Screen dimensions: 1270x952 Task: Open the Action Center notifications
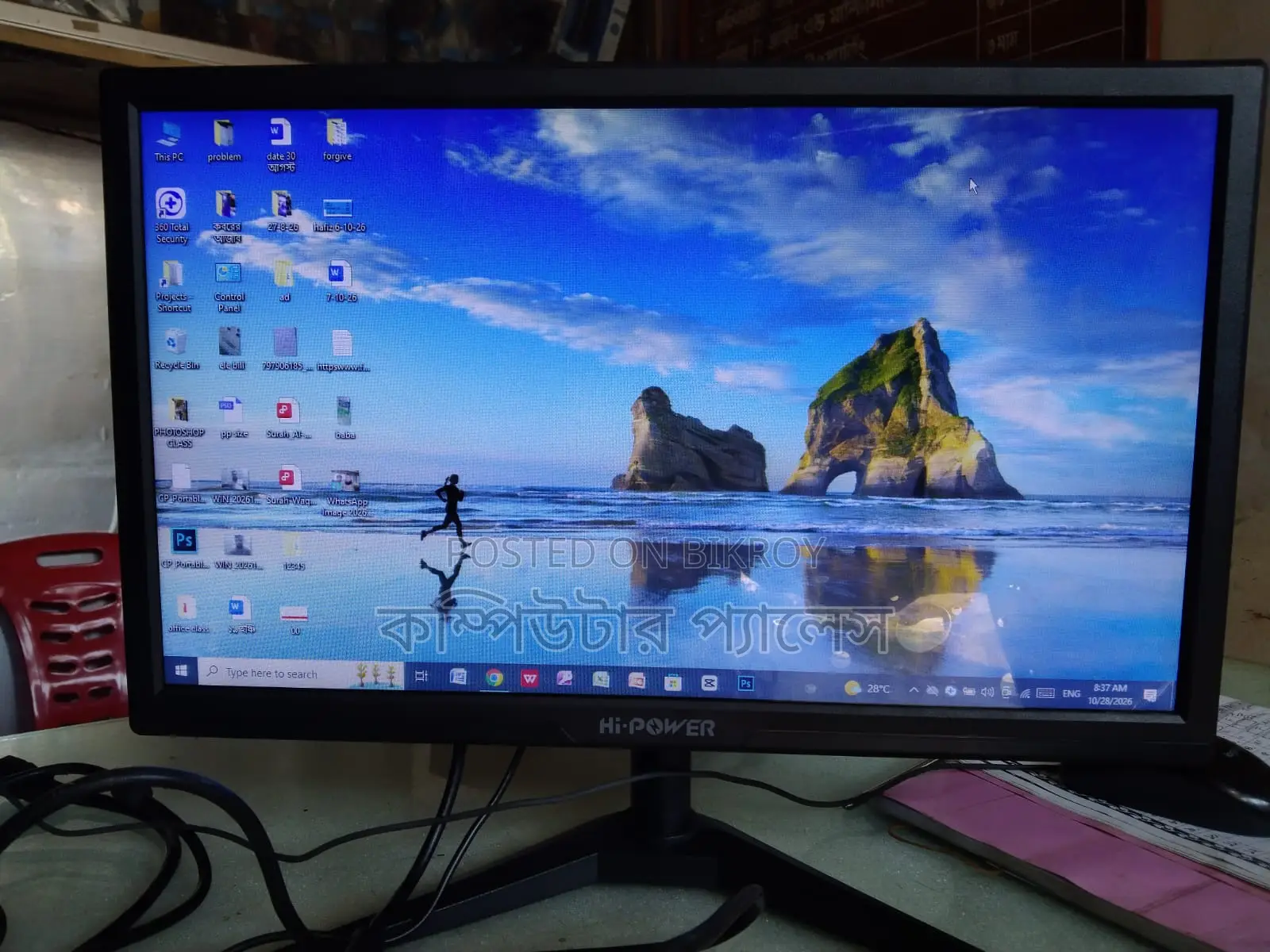(x=1150, y=696)
